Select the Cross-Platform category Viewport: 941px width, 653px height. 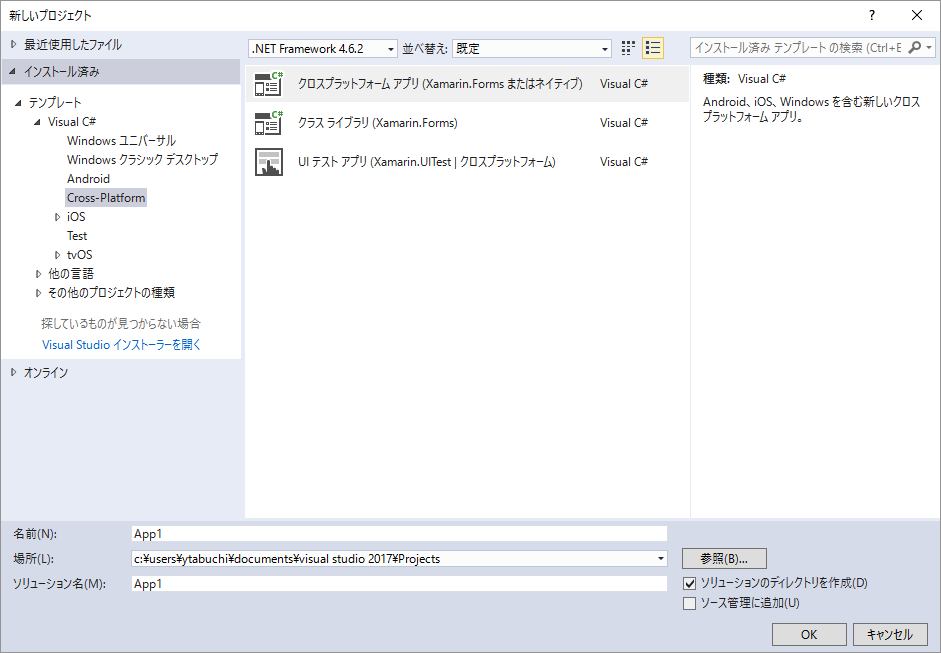point(106,197)
